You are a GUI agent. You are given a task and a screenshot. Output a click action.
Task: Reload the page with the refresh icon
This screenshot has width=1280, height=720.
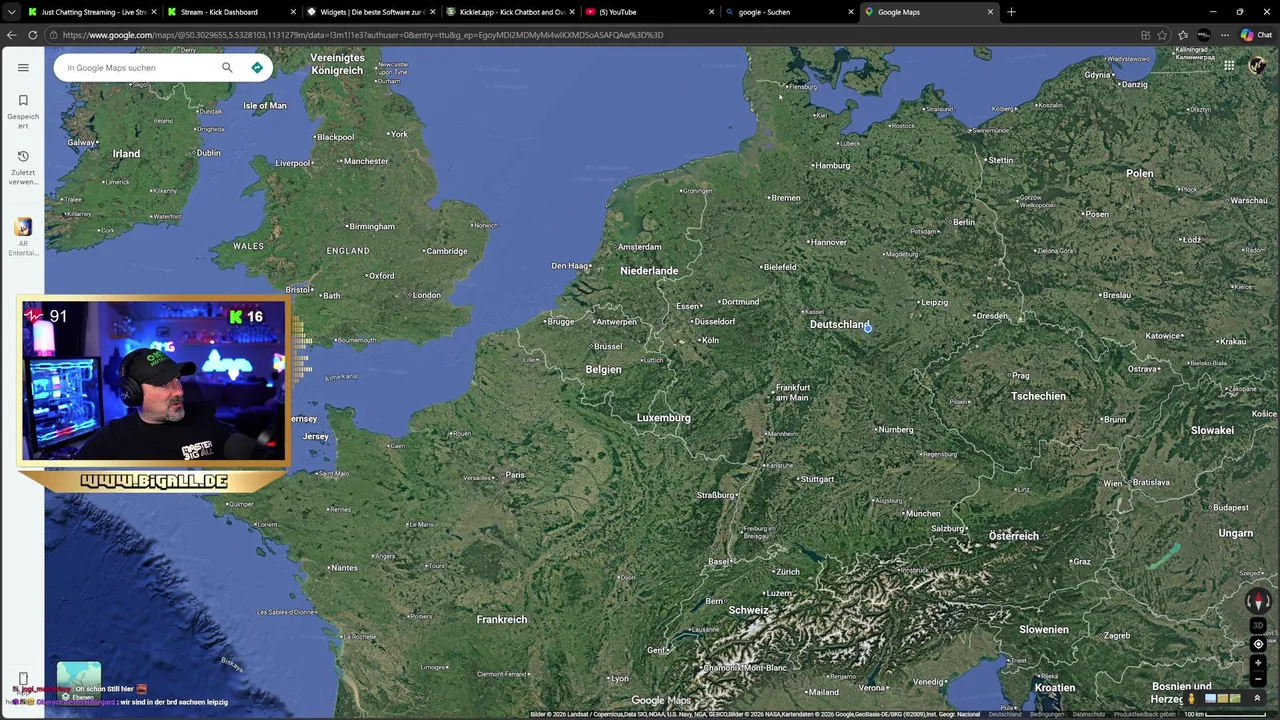pos(33,35)
